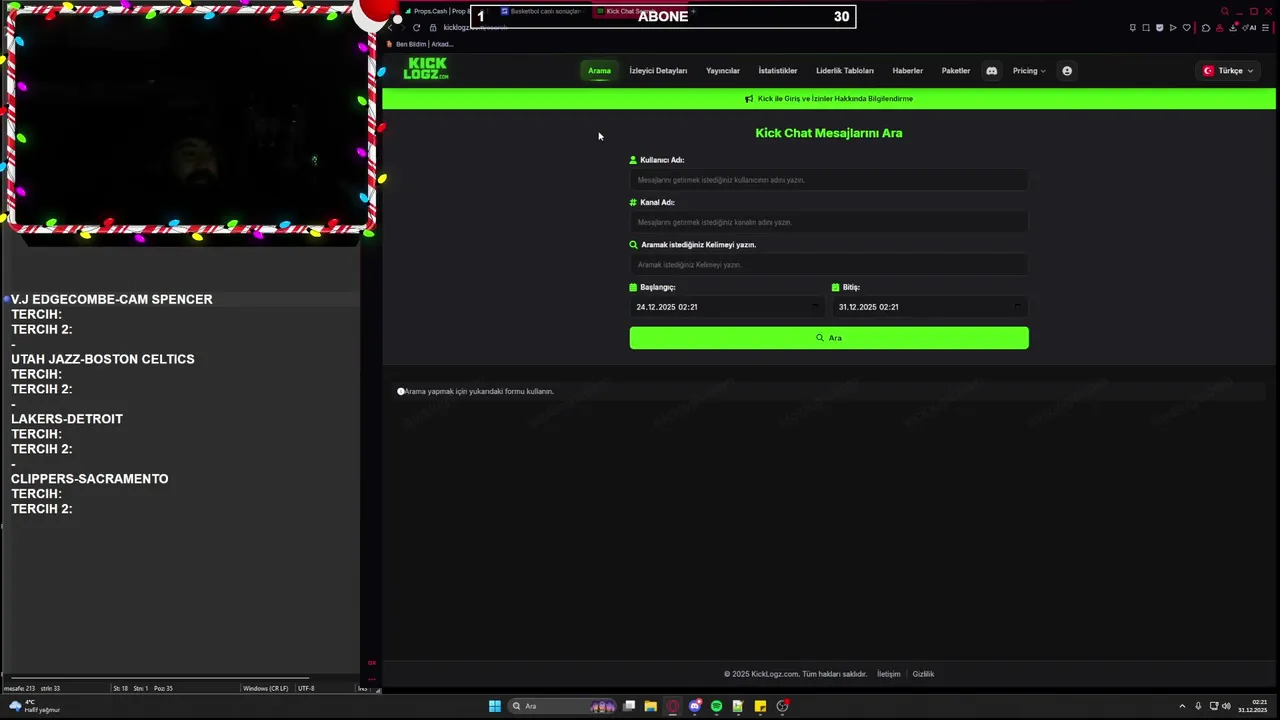Screen dimensions: 1280x720
Task: Click the Turkish flag icon beside Türkçe
Action: click(x=1208, y=71)
